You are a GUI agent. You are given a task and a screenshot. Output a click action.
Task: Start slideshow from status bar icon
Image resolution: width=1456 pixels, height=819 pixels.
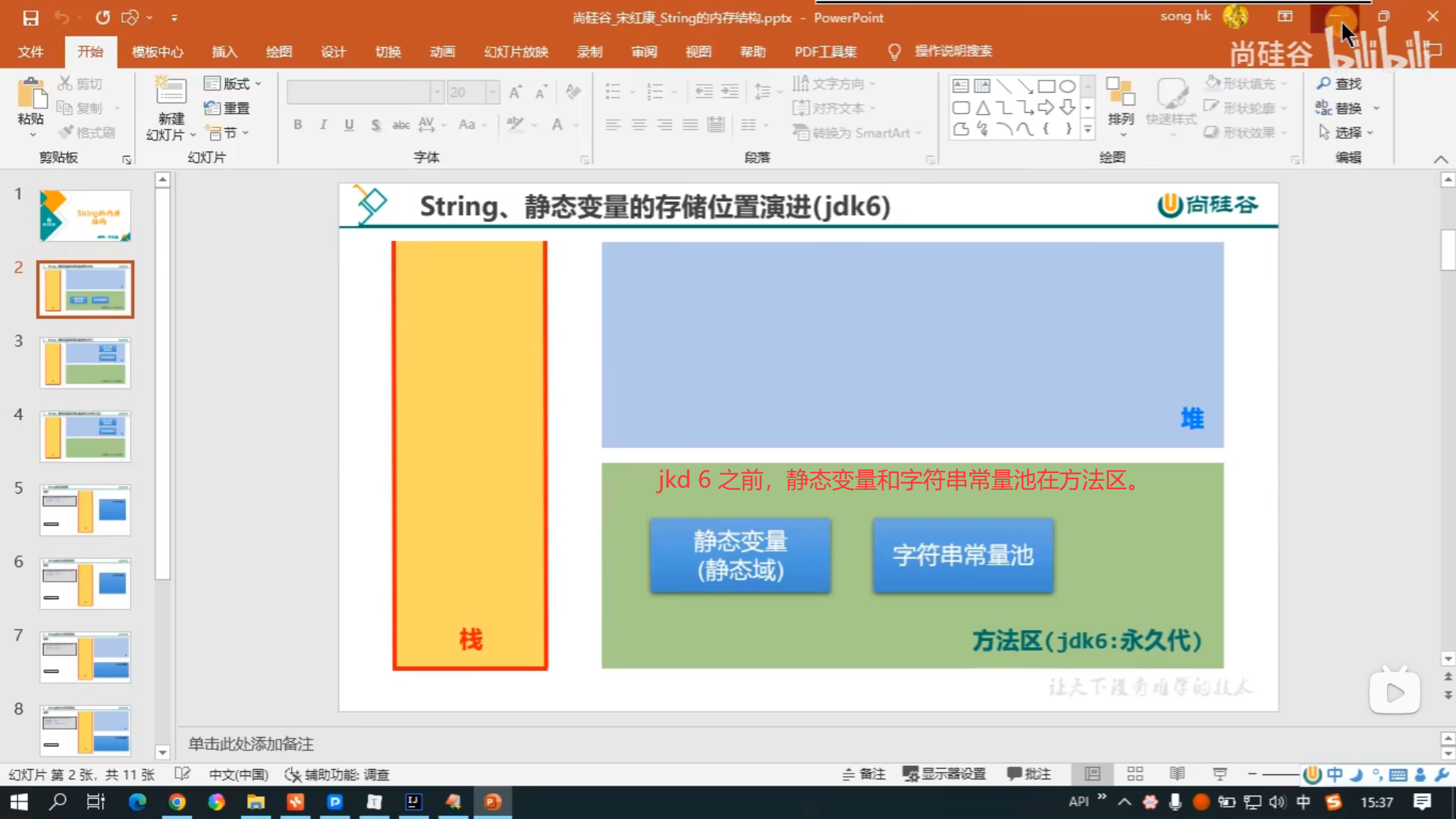click(1219, 773)
